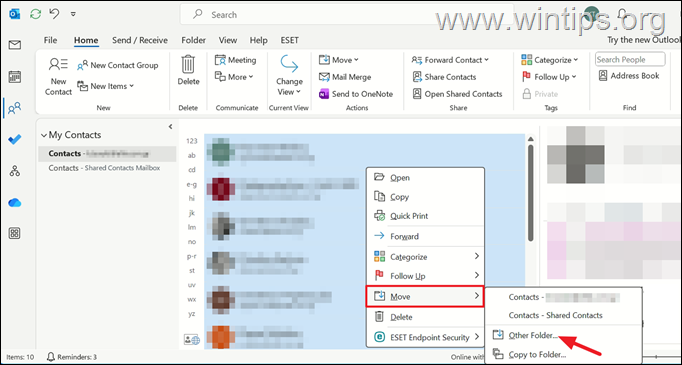Expand the ribbon Move dropdown
The height and width of the screenshot is (365, 682).
click(x=339, y=60)
